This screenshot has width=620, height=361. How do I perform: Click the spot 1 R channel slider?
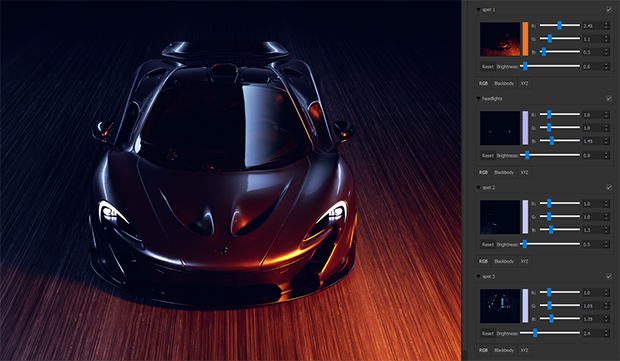(560, 25)
